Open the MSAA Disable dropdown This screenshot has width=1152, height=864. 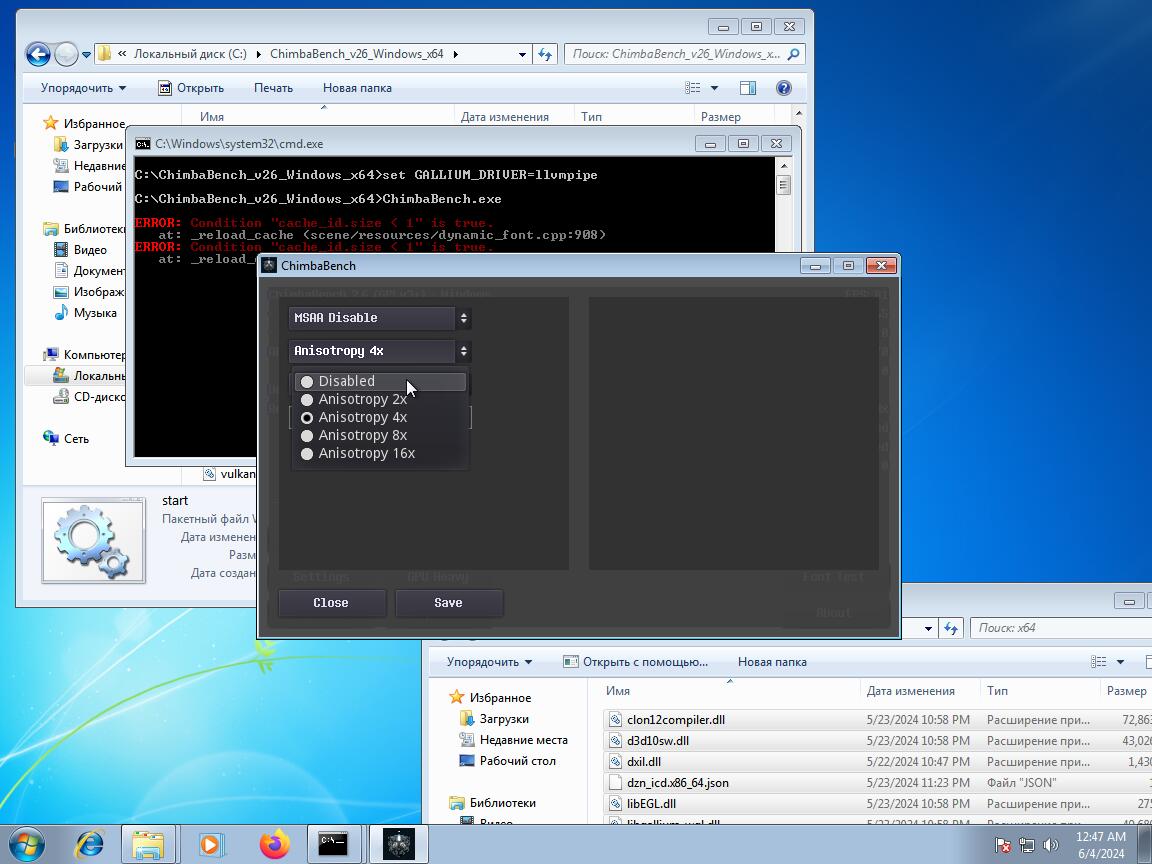tap(379, 318)
